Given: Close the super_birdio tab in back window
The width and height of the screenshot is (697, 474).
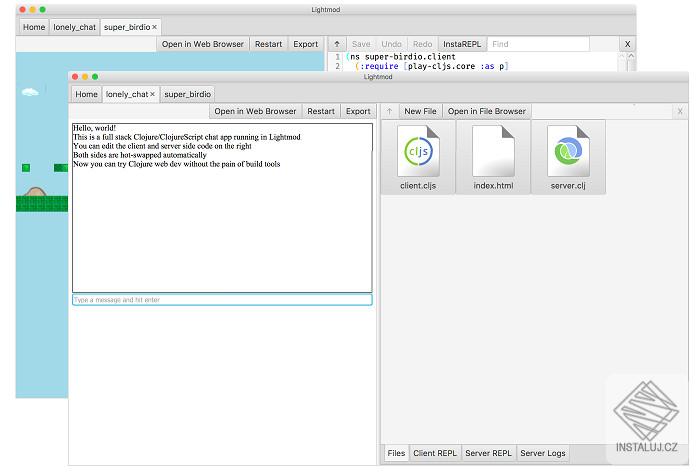Looking at the screenshot, I should (x=155, y=27).
